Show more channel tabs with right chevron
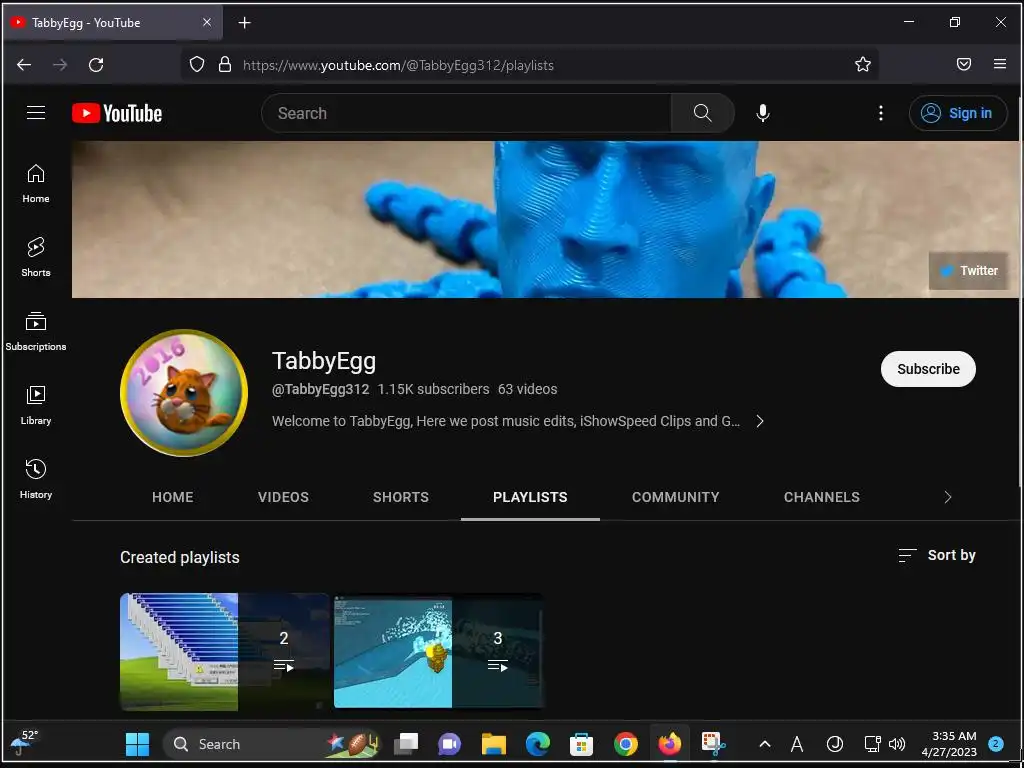This screenshot has height=768, width=1024. [x=948, y=498]
